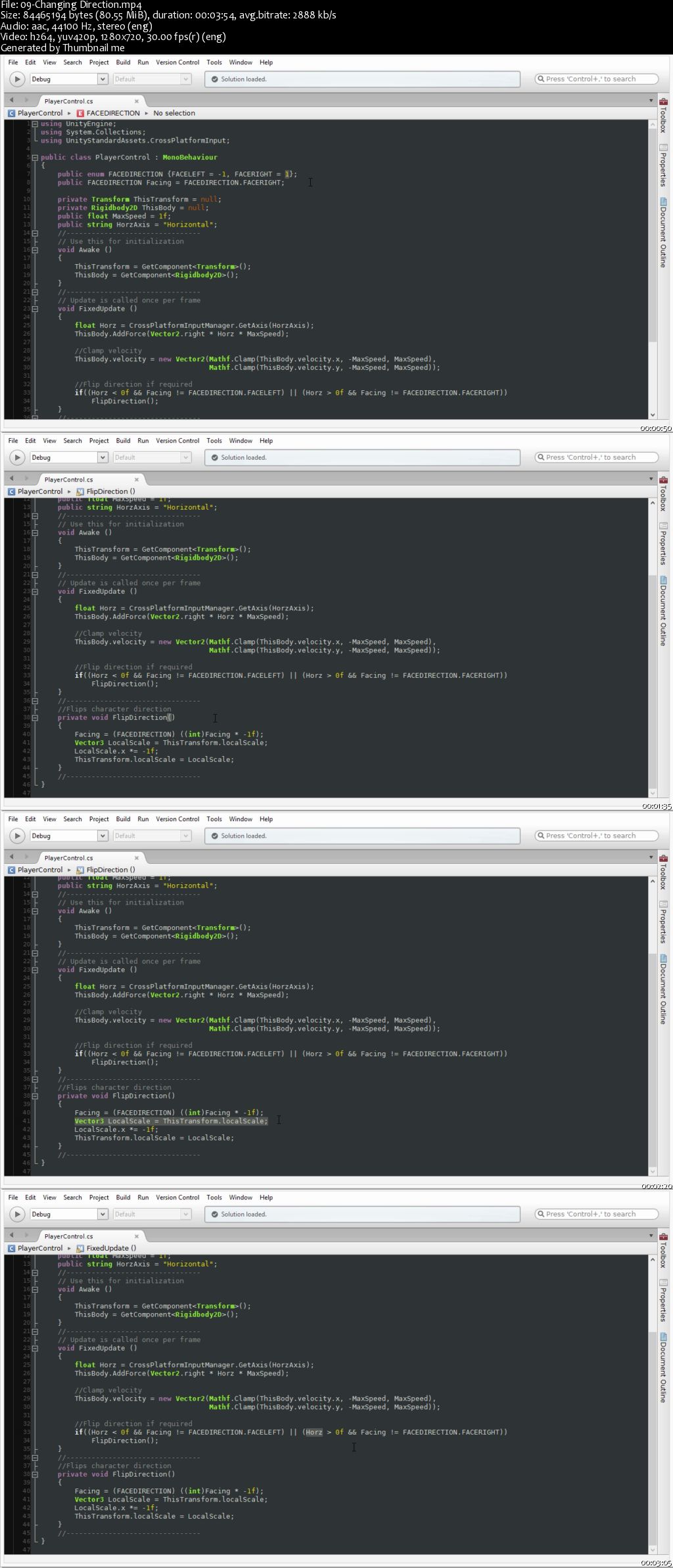Click the search magnifier icon in the 00:01:35 frame

(541, 457)
